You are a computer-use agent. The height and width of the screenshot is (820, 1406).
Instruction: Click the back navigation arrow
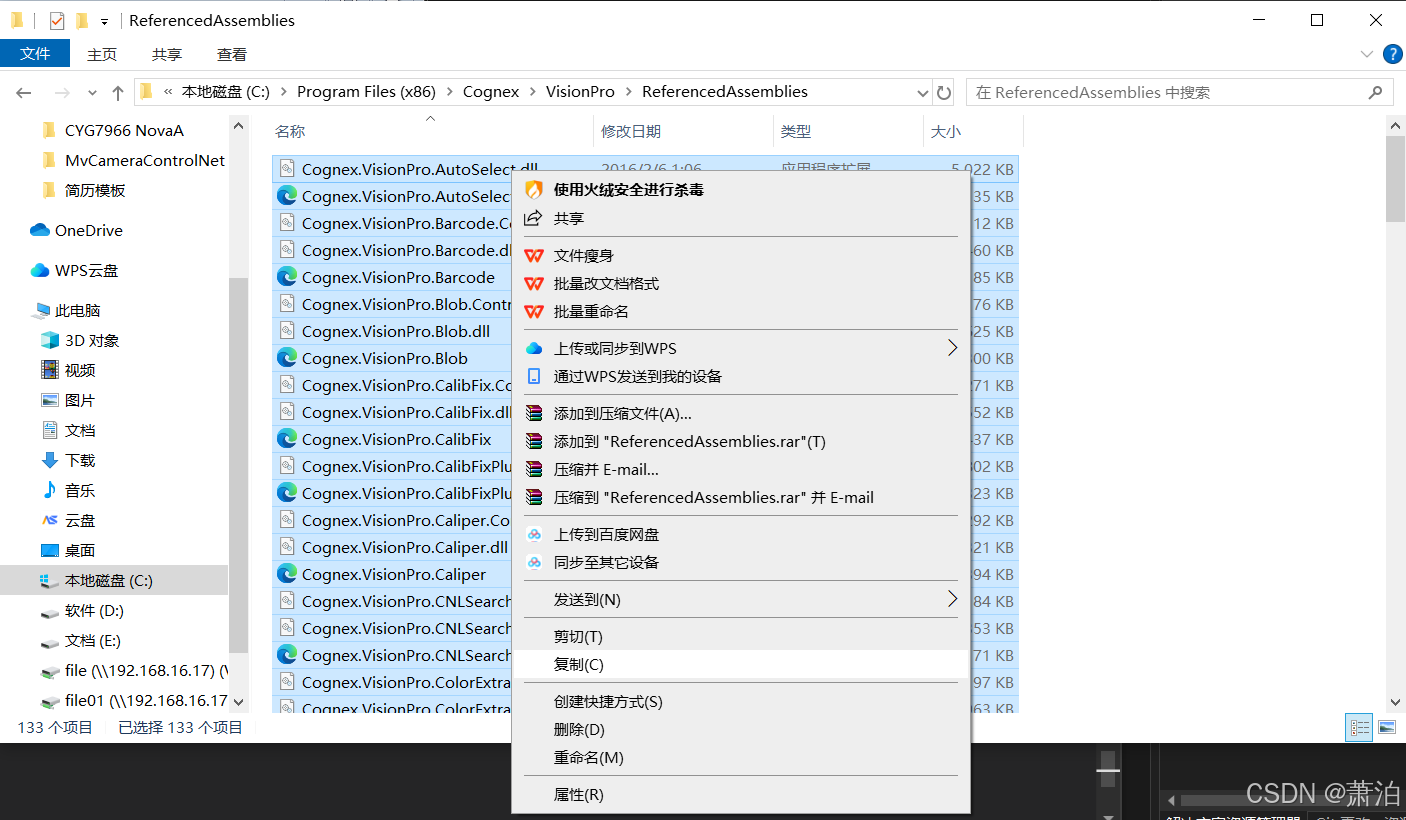[24, 92]
